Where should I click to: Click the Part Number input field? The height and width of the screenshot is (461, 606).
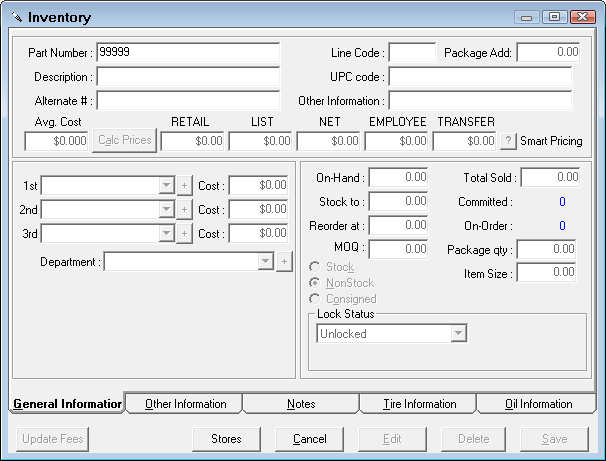[x=188, y=52]
